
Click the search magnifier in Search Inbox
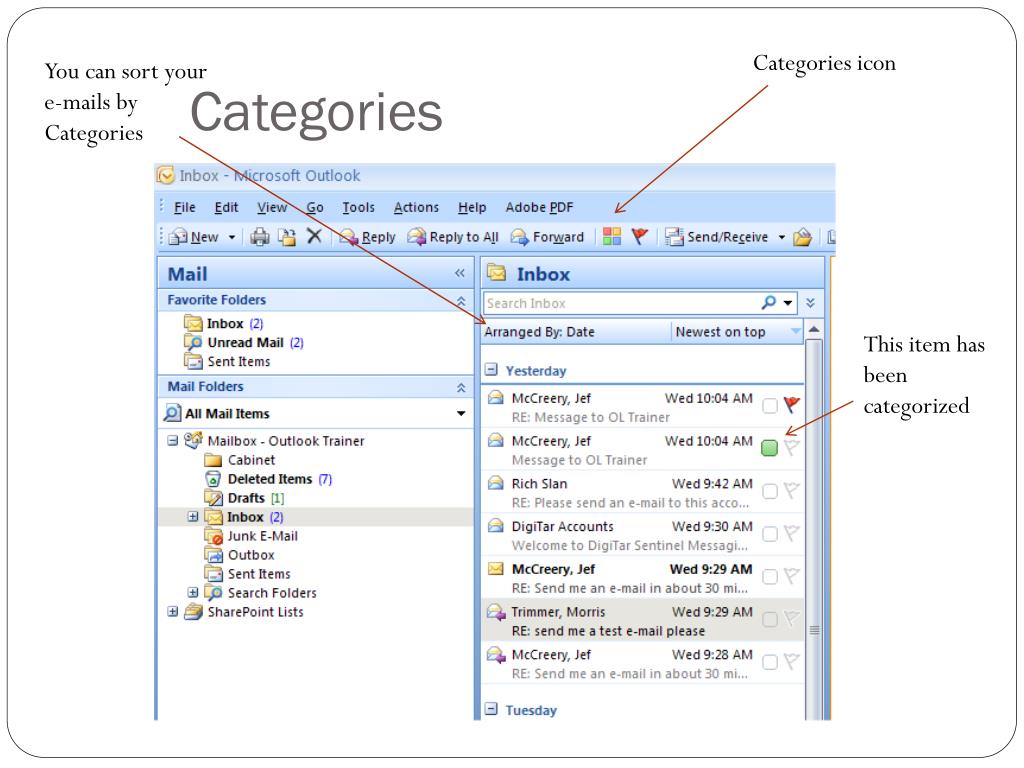click(769, 302)
